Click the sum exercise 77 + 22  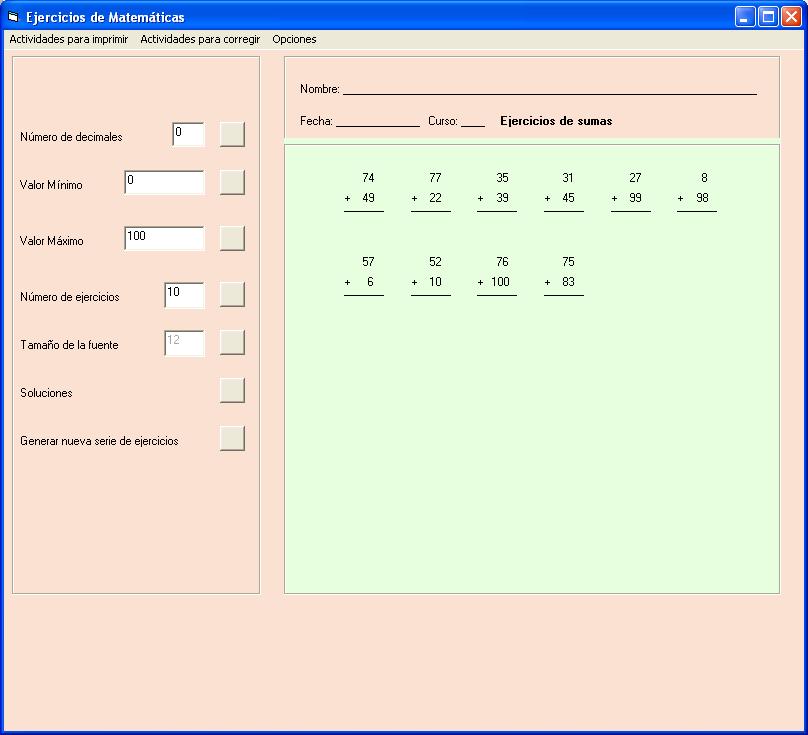click(x=431, y=192)
